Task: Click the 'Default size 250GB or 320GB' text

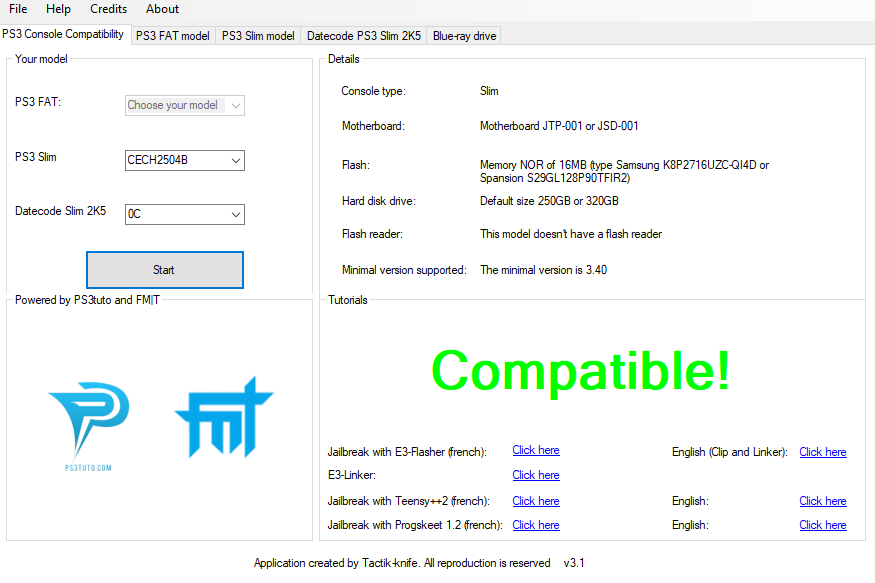Action: pos(549,201)
